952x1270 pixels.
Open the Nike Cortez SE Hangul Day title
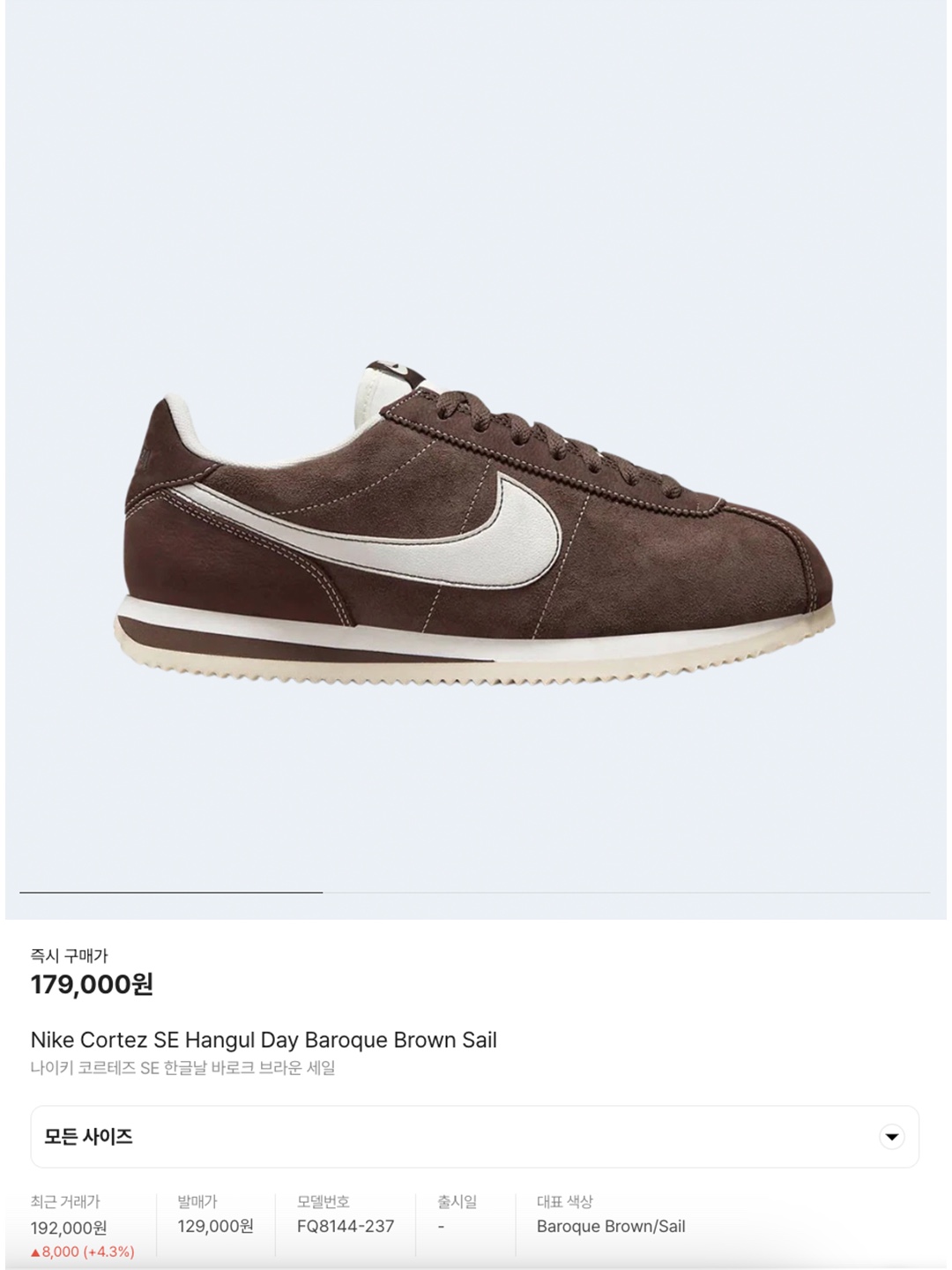(264, 1040)
